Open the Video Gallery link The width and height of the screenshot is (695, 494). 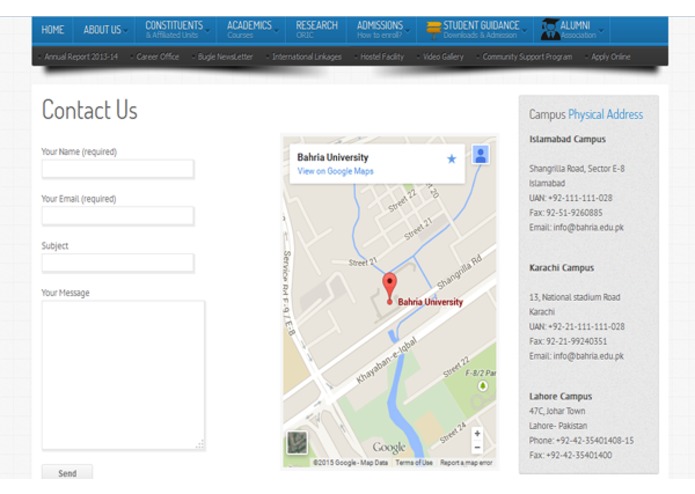tap(443, 57)
